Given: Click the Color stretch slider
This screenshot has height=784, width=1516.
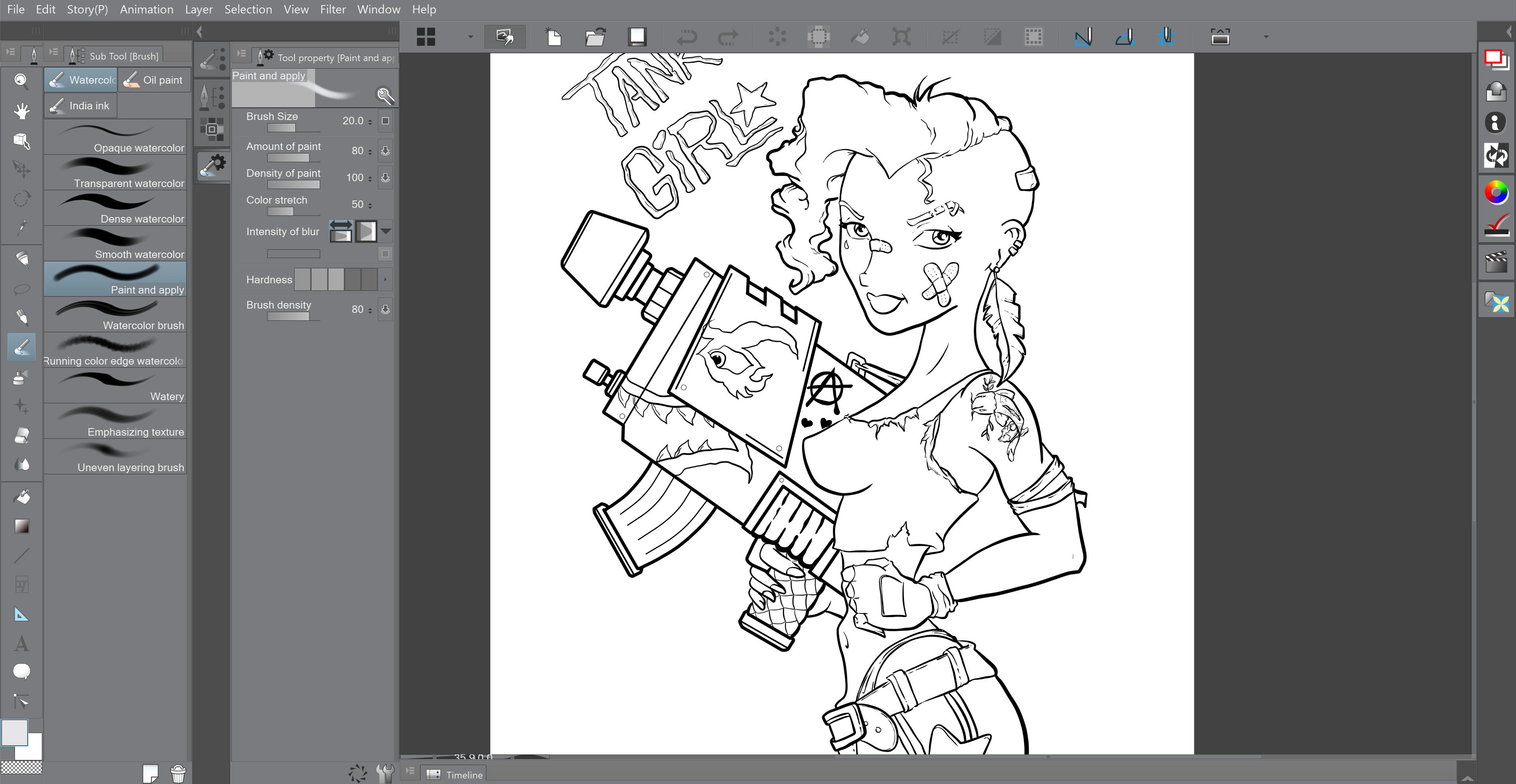Looking at the screenshot, I should 293,211.
